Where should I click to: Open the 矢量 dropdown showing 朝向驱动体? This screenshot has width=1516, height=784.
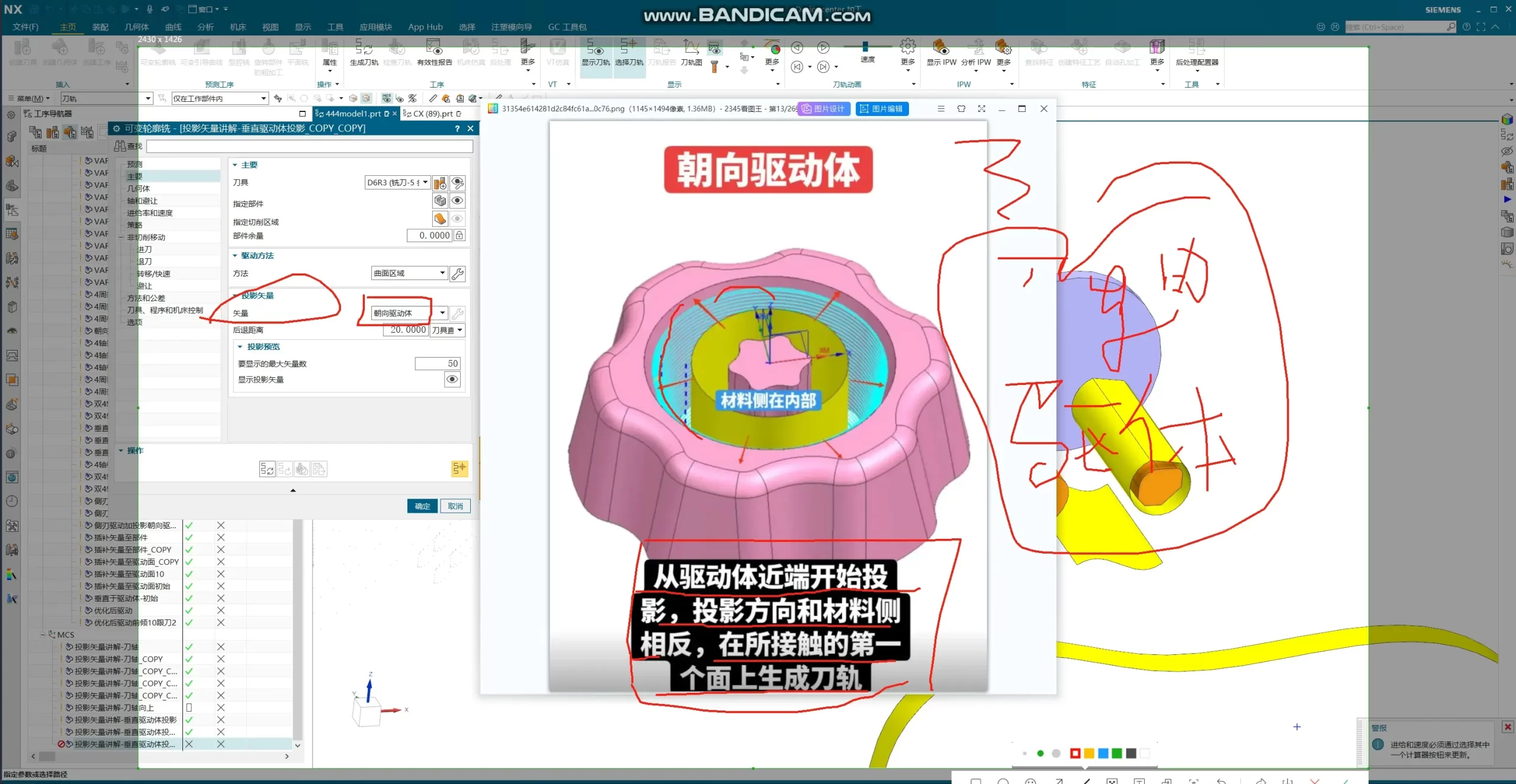coord(442,313)
